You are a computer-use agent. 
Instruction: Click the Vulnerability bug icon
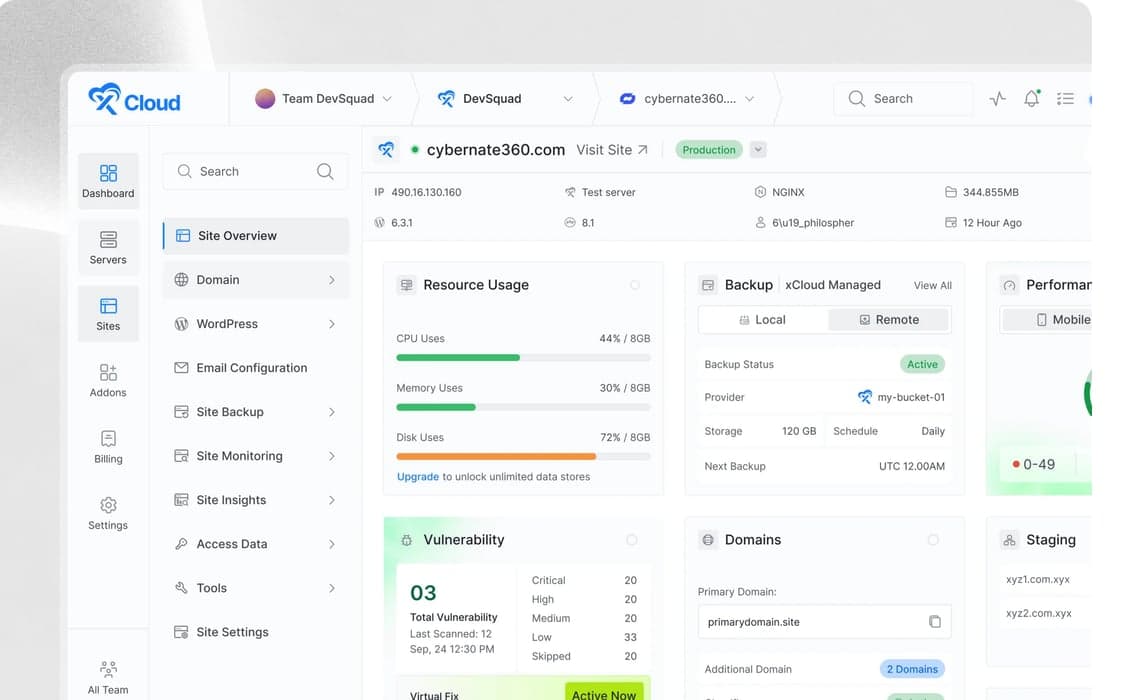pyautogui.click(x=406, y=540)
